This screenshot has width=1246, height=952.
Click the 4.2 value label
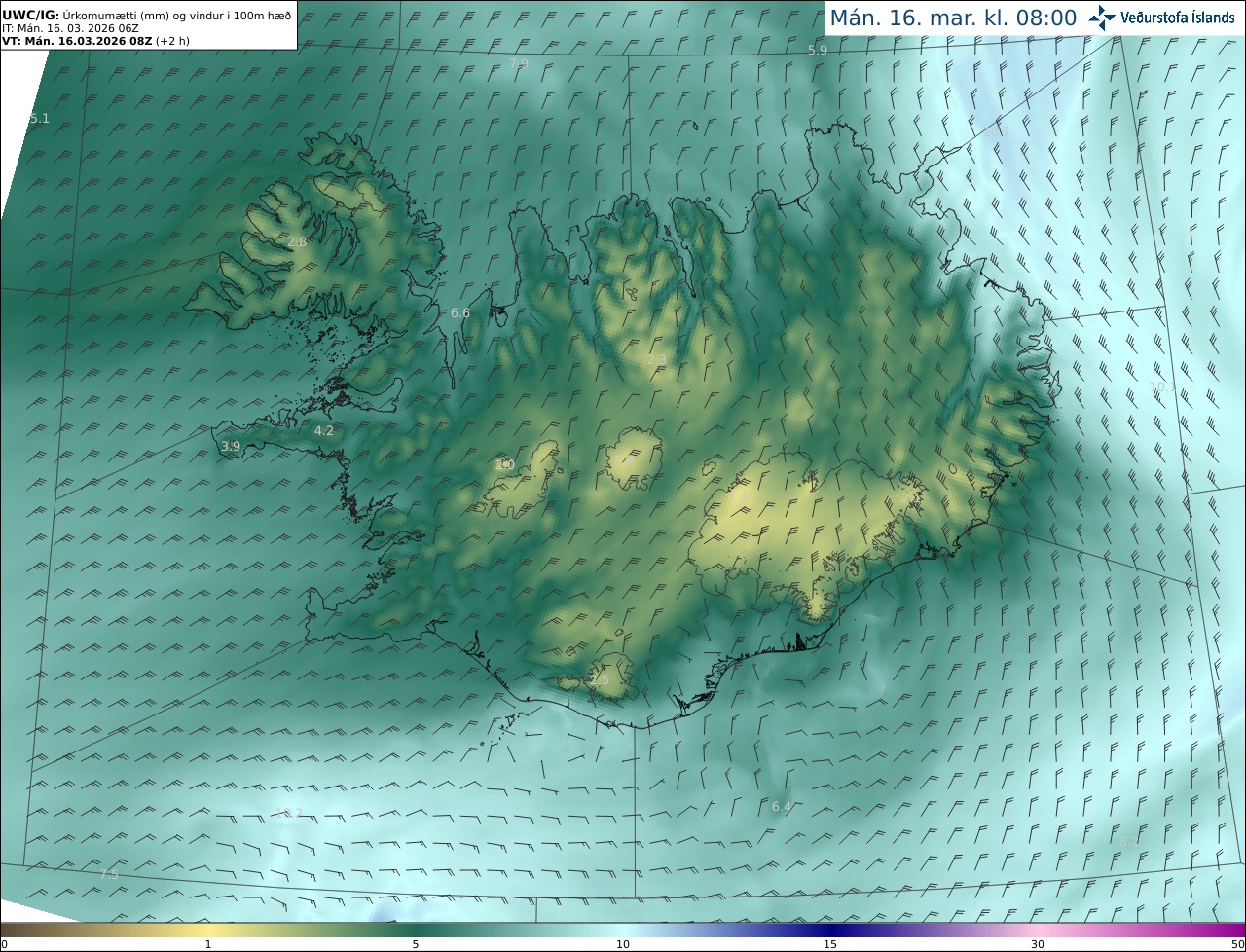(324, 431)
